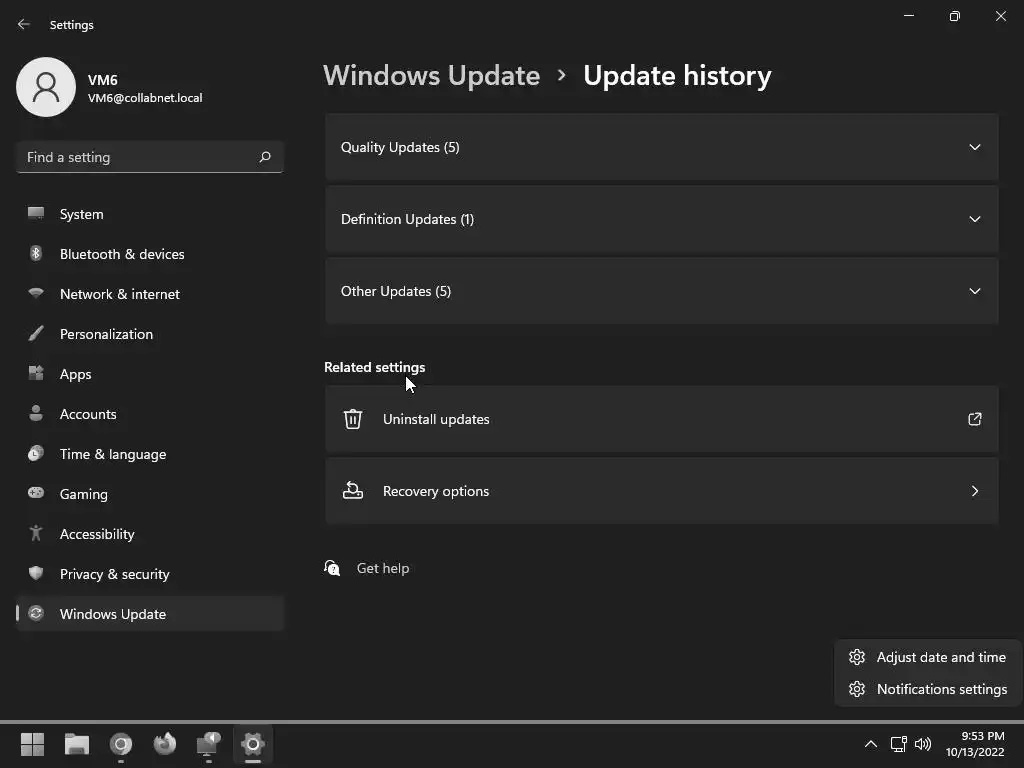Open Network & internet settings

pos(150,294)
